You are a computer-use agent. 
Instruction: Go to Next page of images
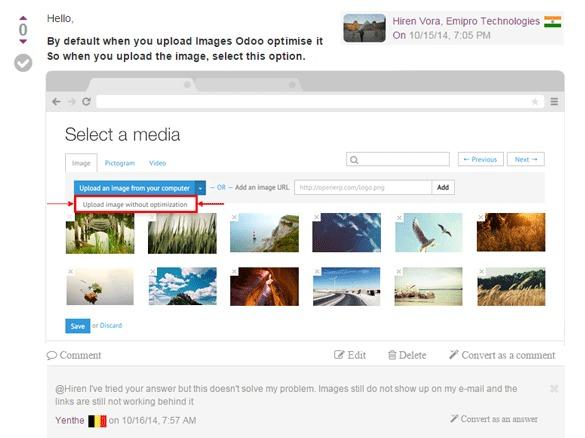(x=526, y=159)
